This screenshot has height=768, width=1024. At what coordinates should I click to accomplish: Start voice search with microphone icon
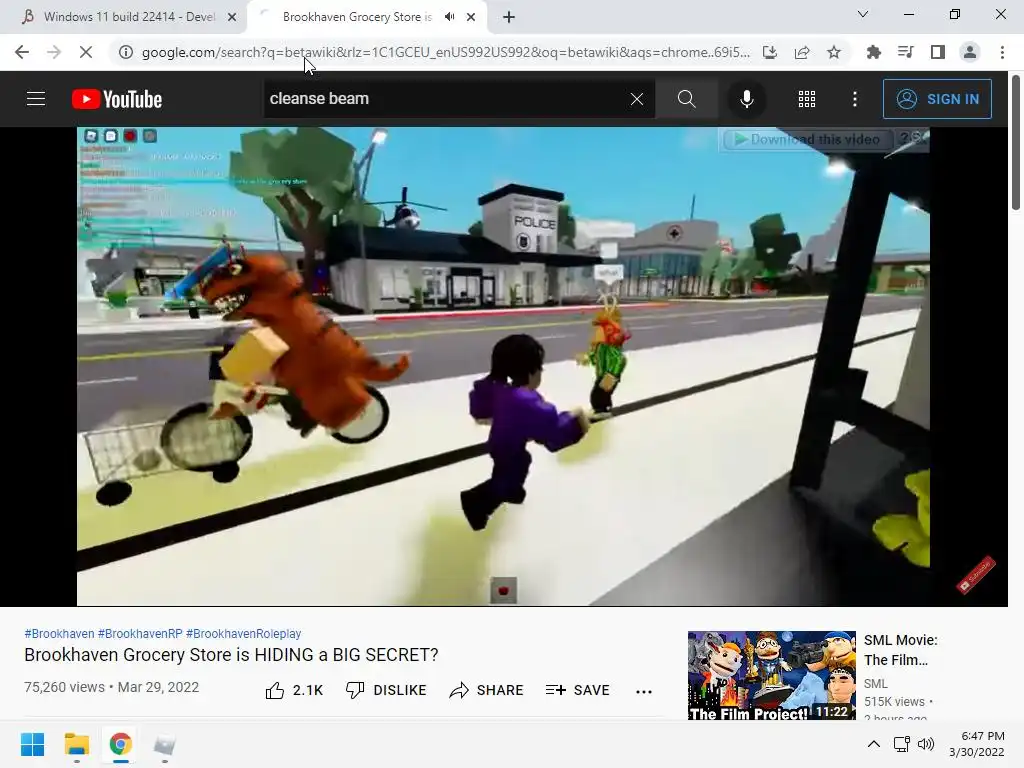click(x=746, y=99)
